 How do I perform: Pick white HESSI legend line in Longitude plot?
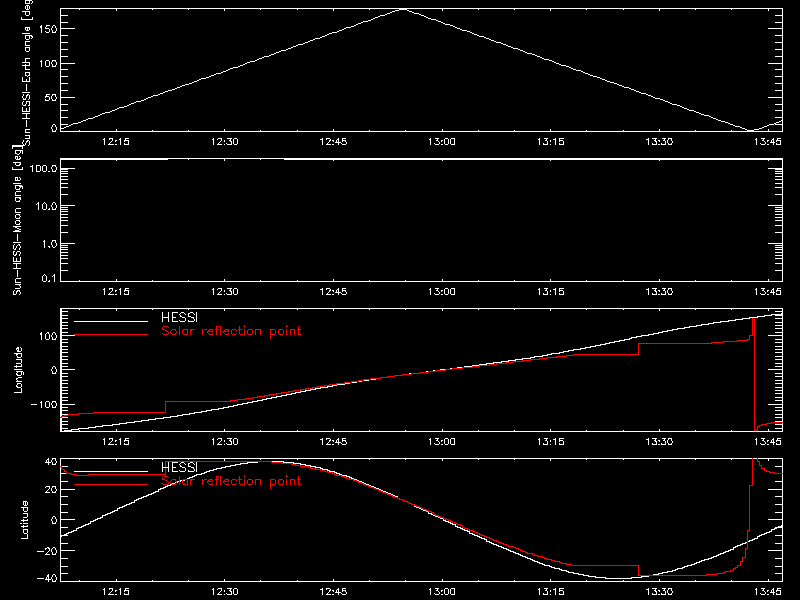click(x=111, y=321)
